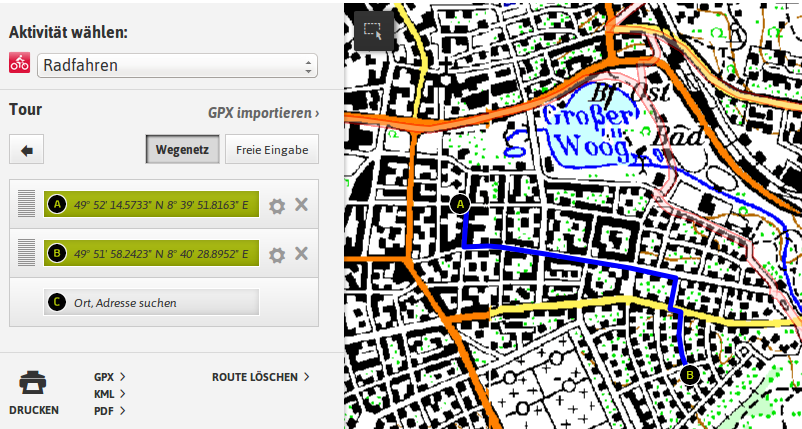Remove waypoint B with the X

[x=301, y=253]
